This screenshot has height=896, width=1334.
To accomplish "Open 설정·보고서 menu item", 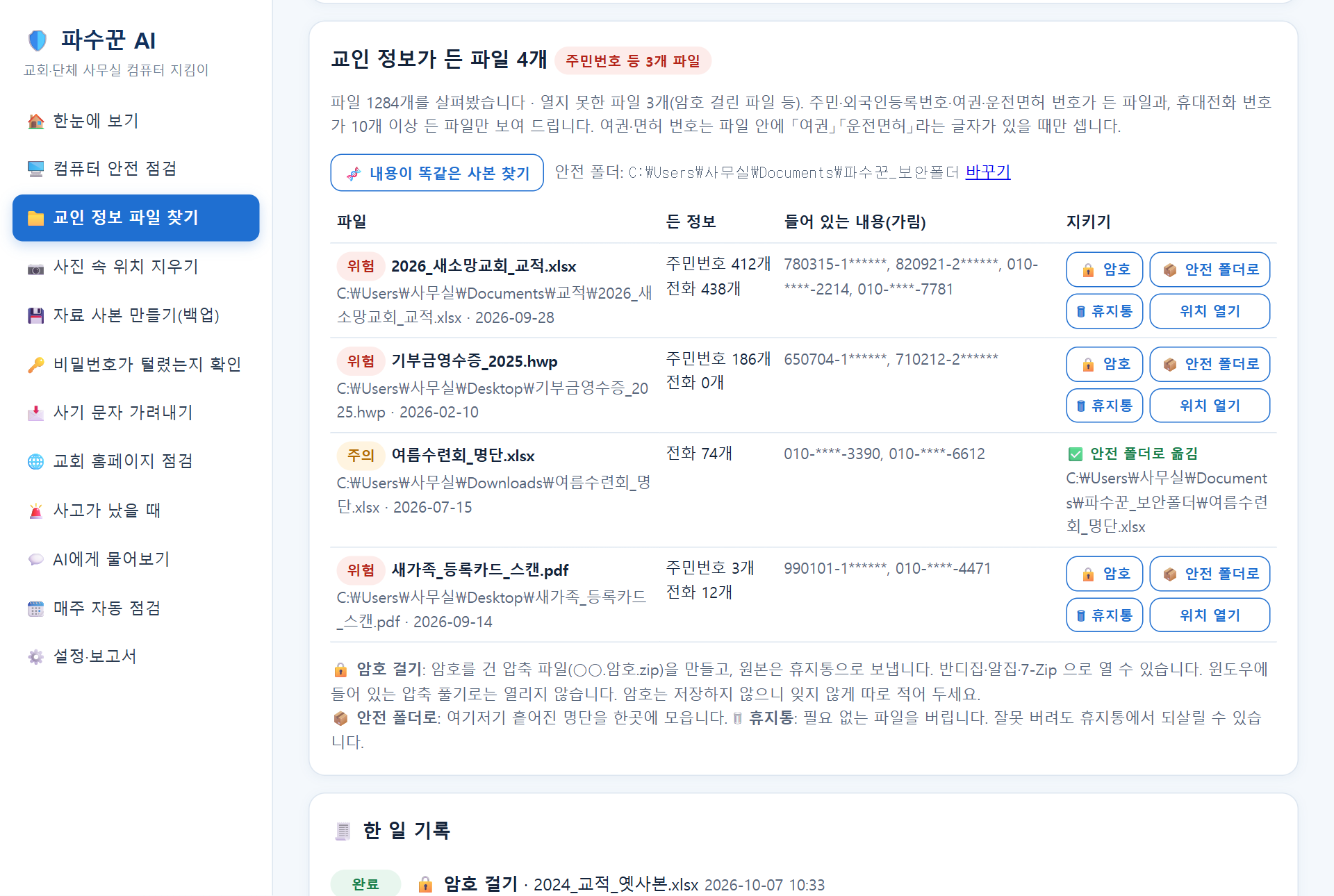I will [x=136, y=656].
